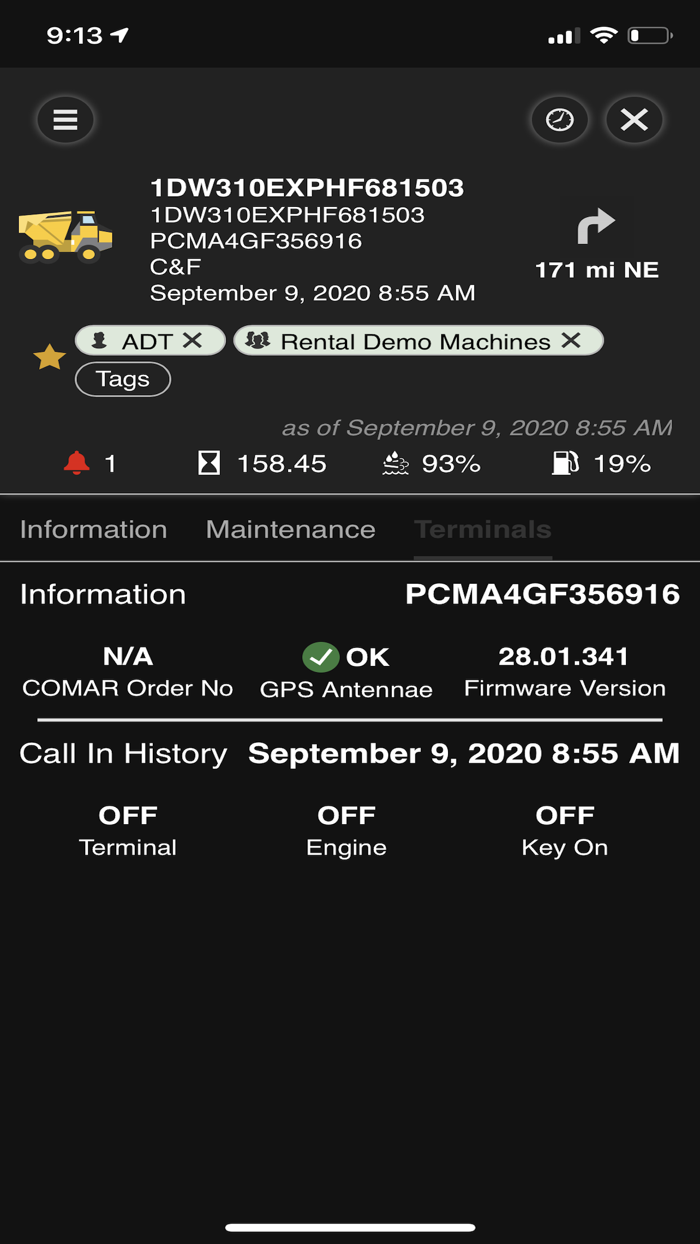700x1244 pixels.
Task: Tap the engine hours hourglass icon
Action: (209, 463)
